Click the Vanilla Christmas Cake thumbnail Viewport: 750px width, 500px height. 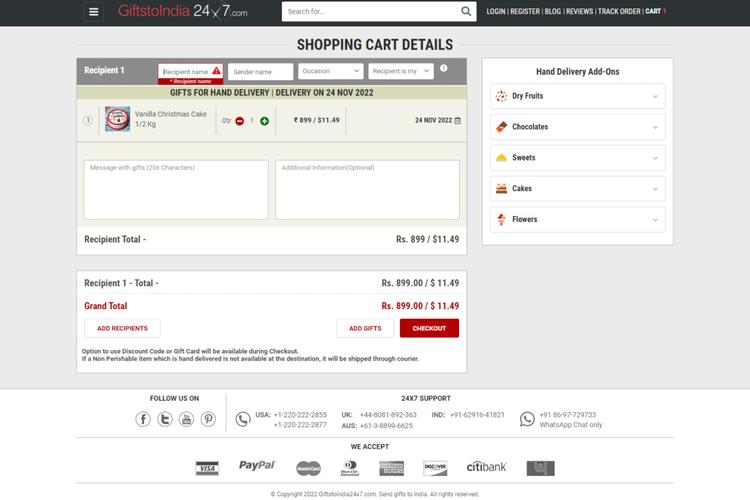coord(117,119)
